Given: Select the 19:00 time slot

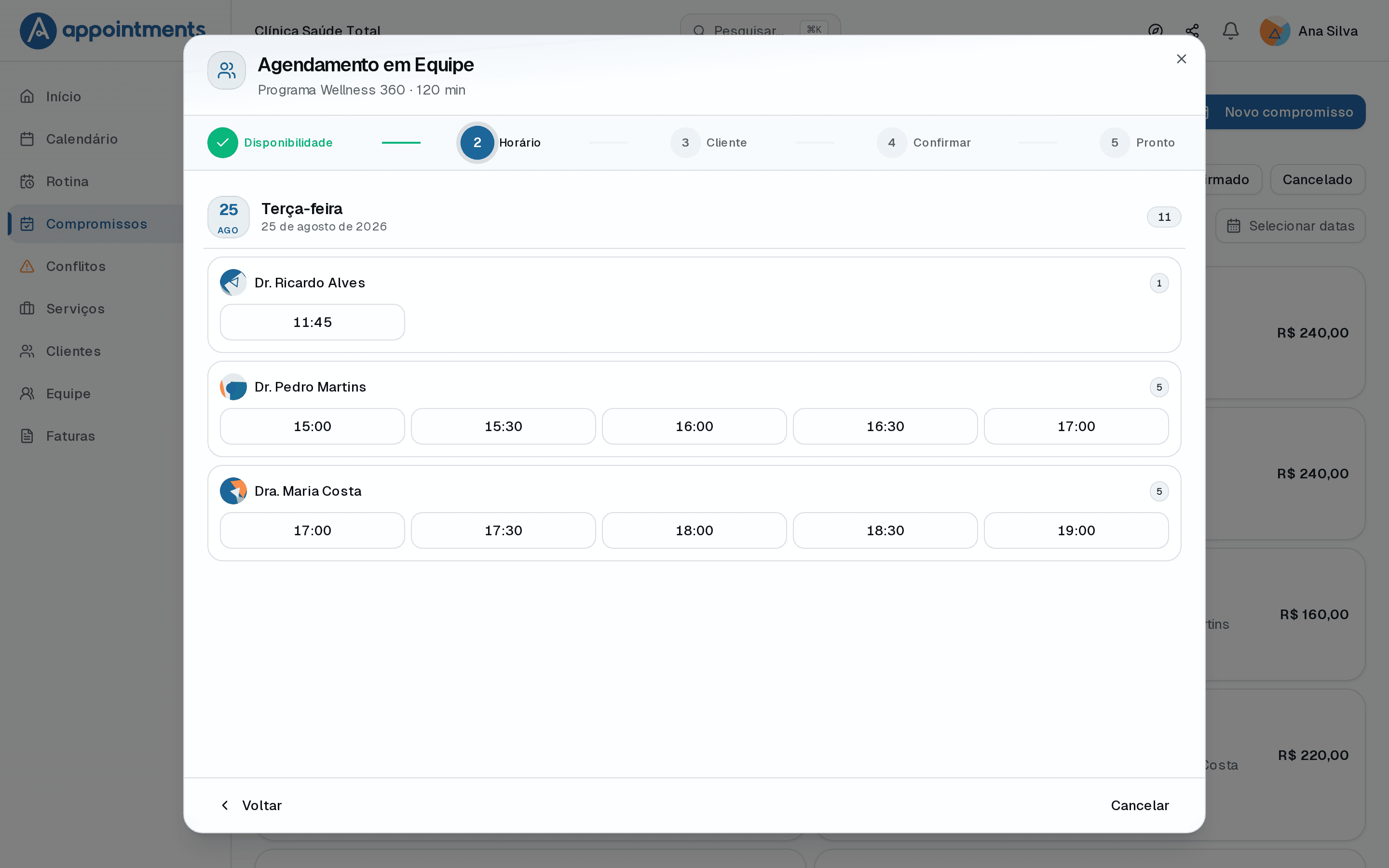Looking at the screenshot, I should click(1076, 530).
